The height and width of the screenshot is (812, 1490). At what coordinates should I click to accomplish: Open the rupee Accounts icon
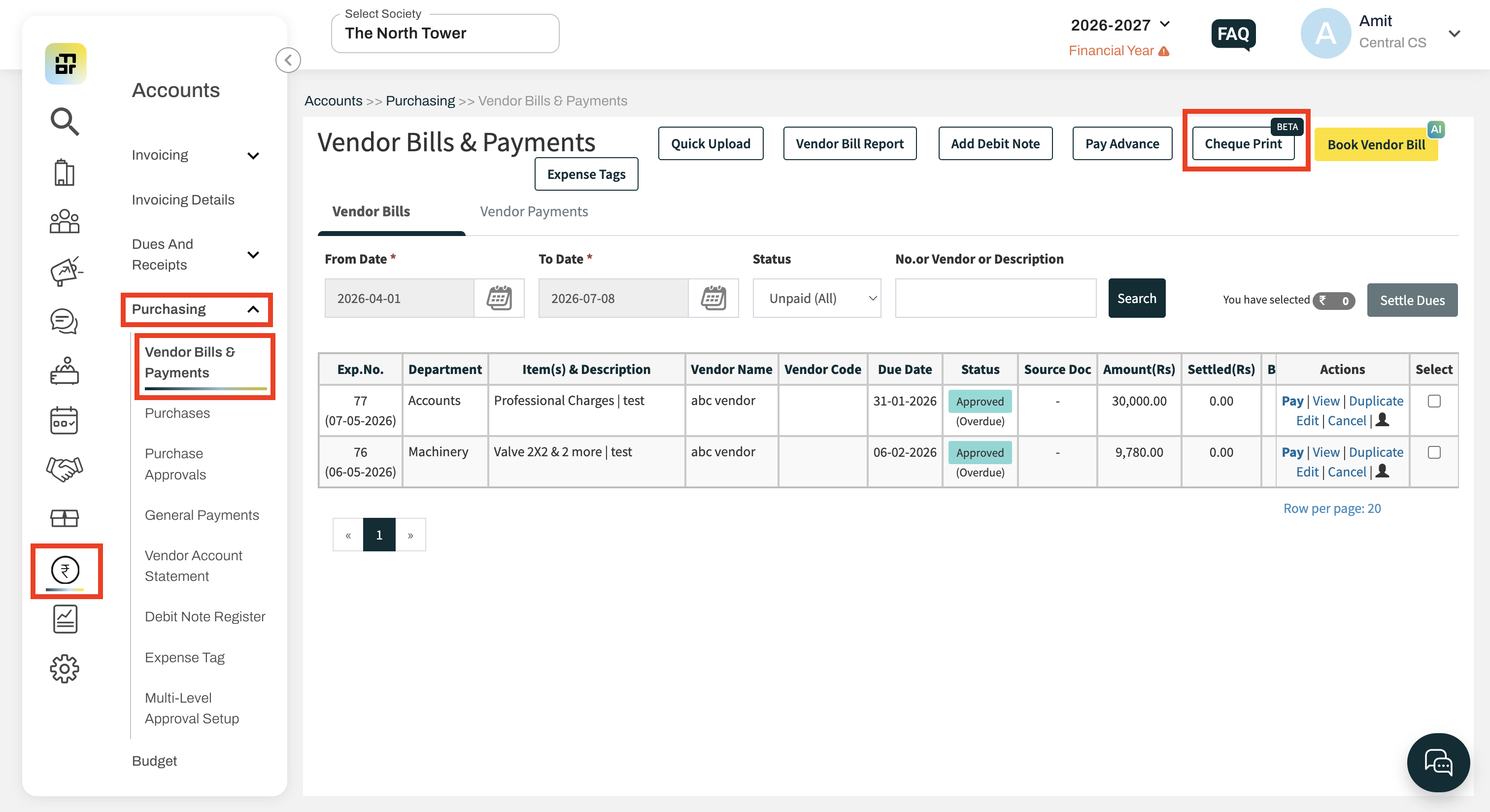coord(66,570)
